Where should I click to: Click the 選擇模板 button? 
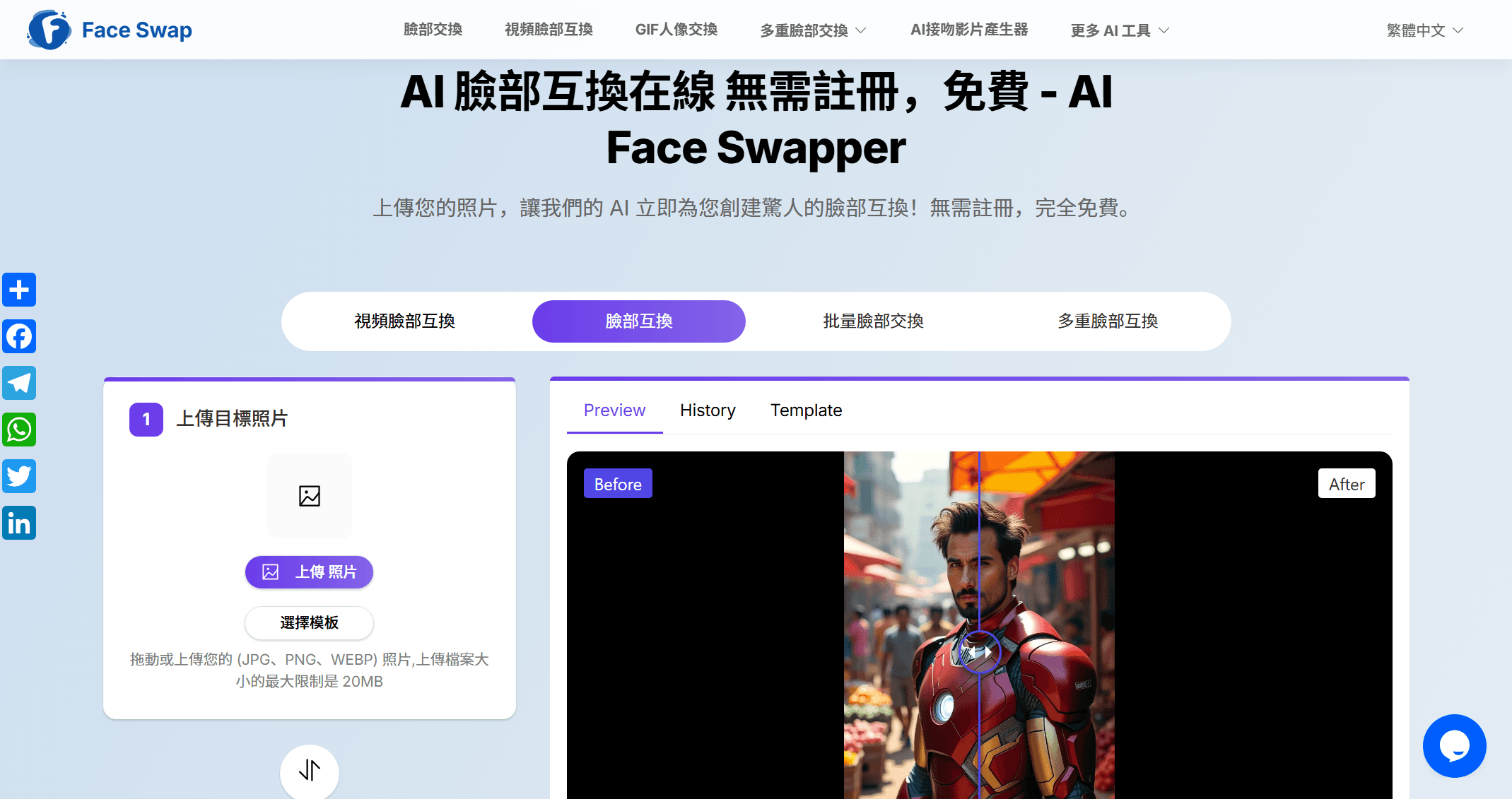(310, 623)
